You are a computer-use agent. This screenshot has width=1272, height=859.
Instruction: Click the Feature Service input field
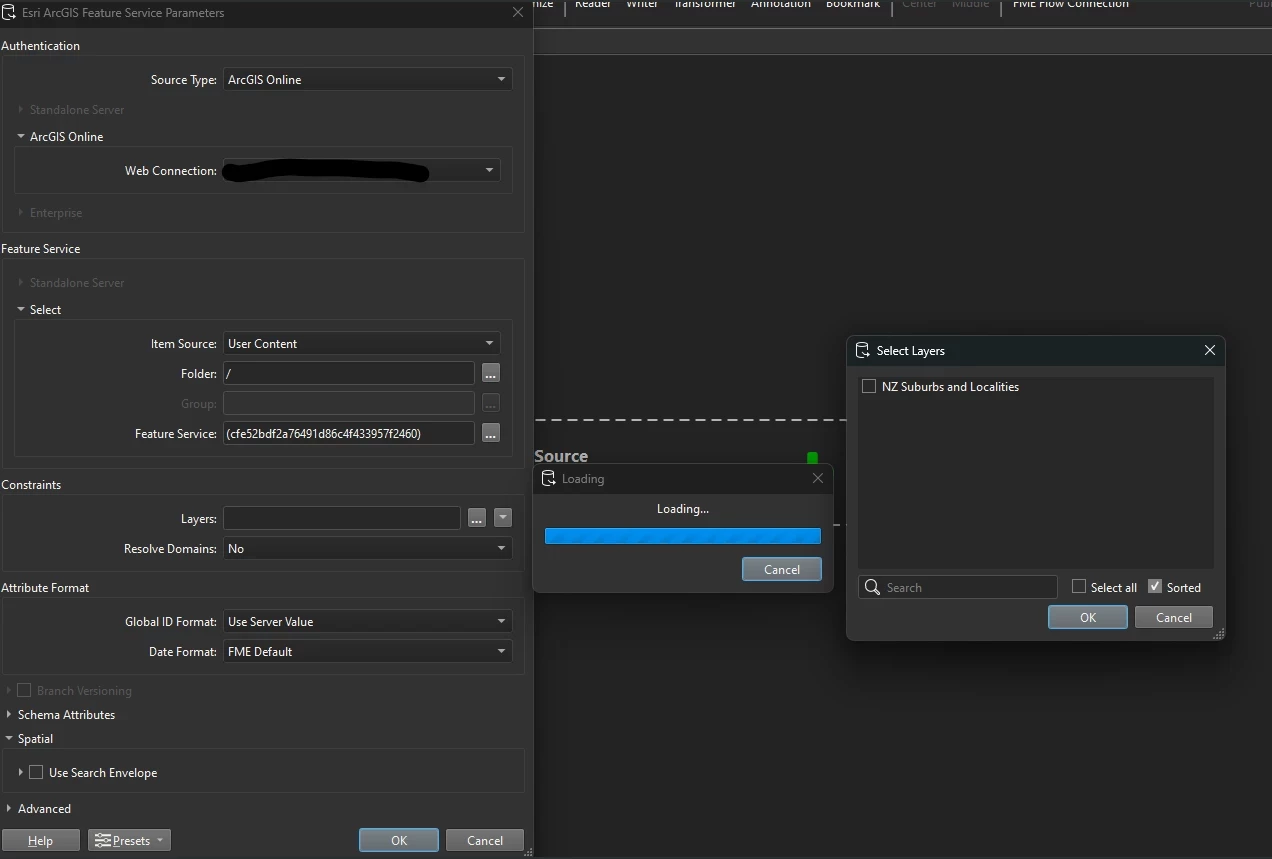349,433
